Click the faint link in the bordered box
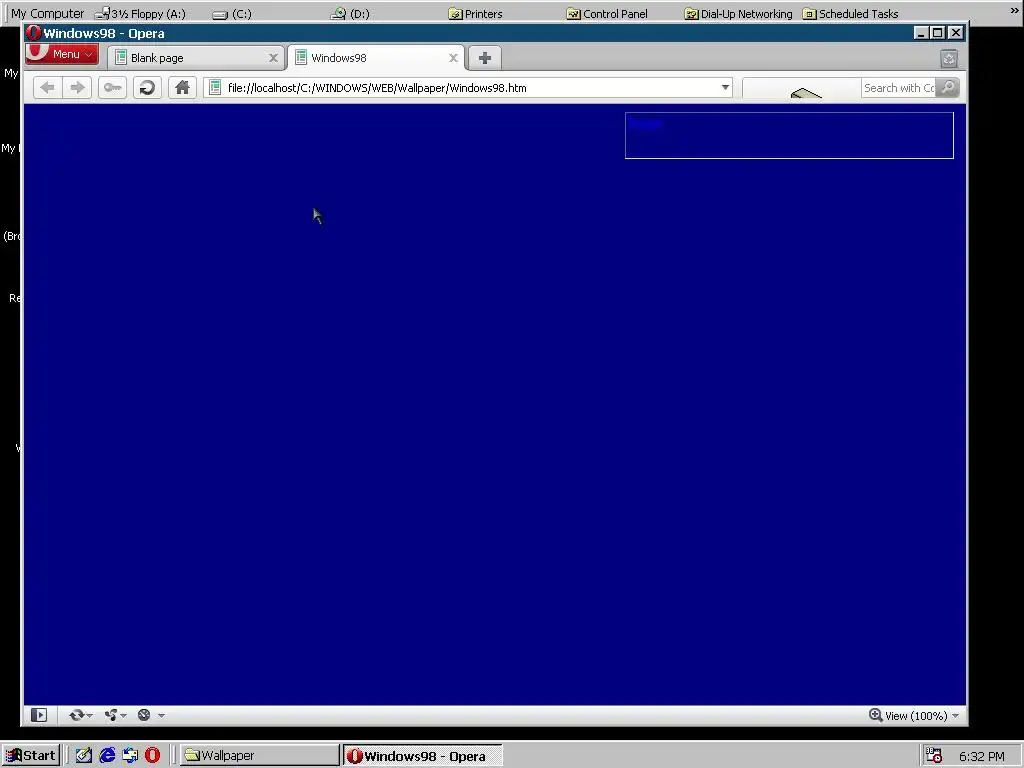 [646, 124]
